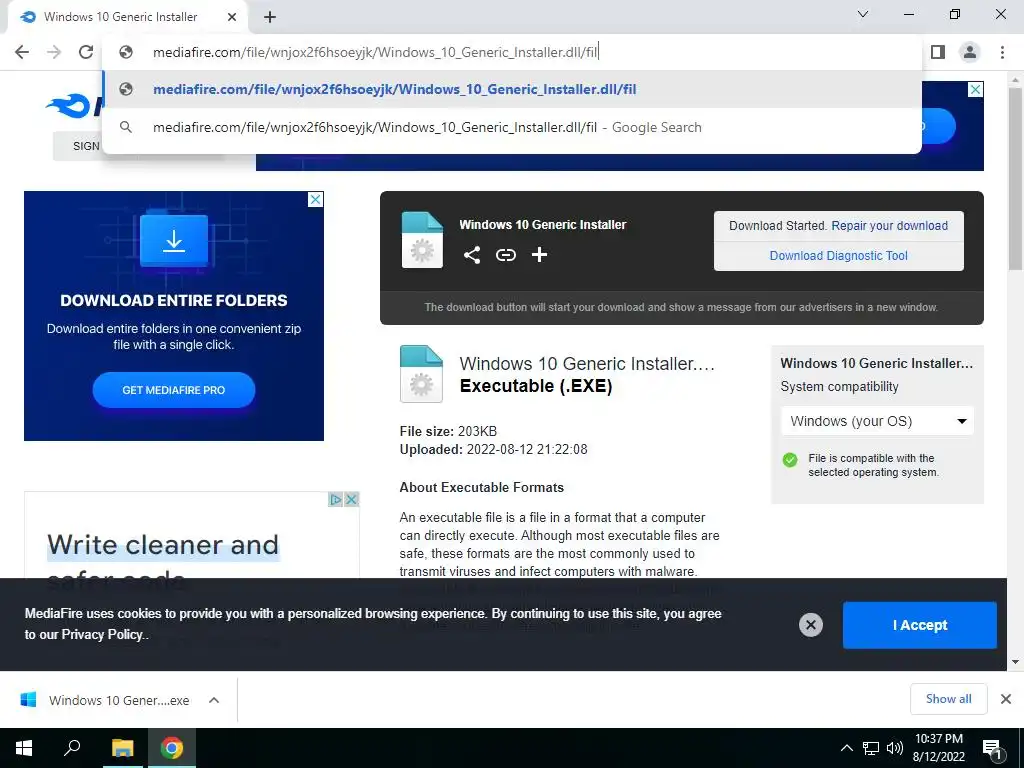Open the Chrome profile avatar
1024x768 pixels.
tap(970, 52)
